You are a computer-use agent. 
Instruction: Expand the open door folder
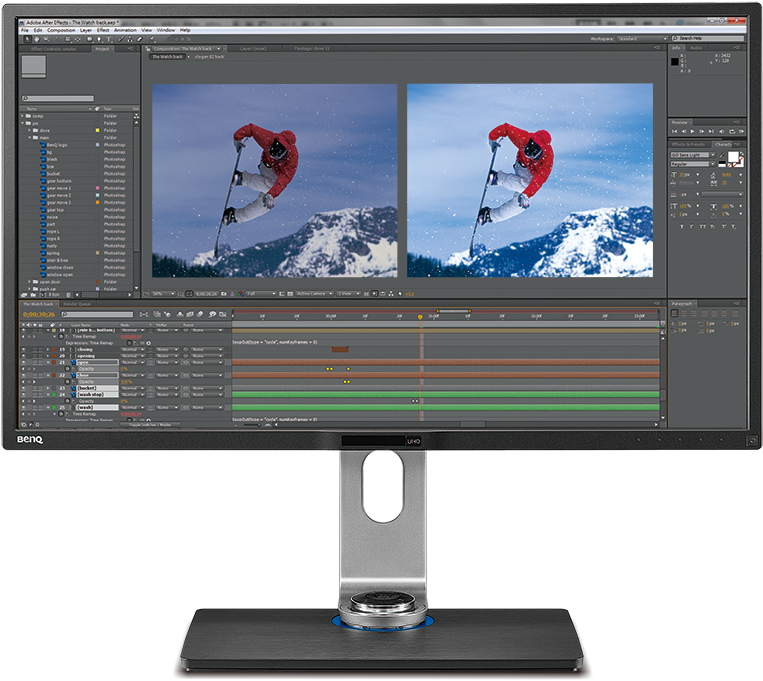click(29, 282)
